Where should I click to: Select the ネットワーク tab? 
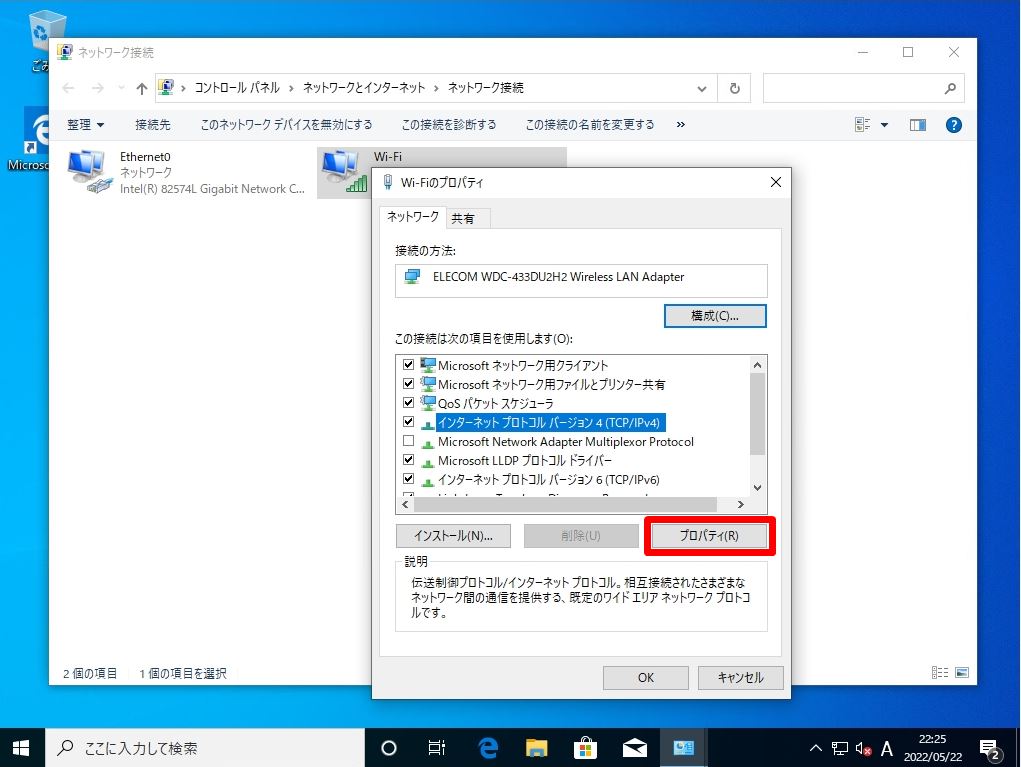click(x=413, y=217)
